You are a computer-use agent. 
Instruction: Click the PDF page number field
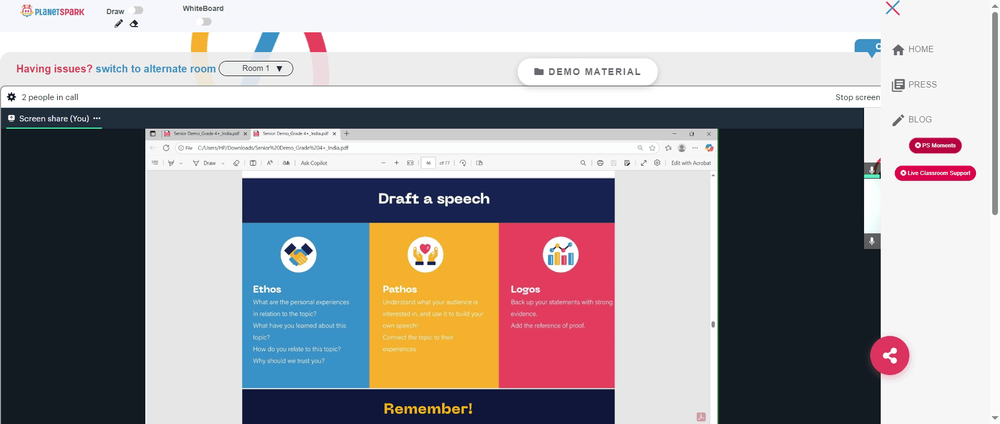(x=429, y=163)
